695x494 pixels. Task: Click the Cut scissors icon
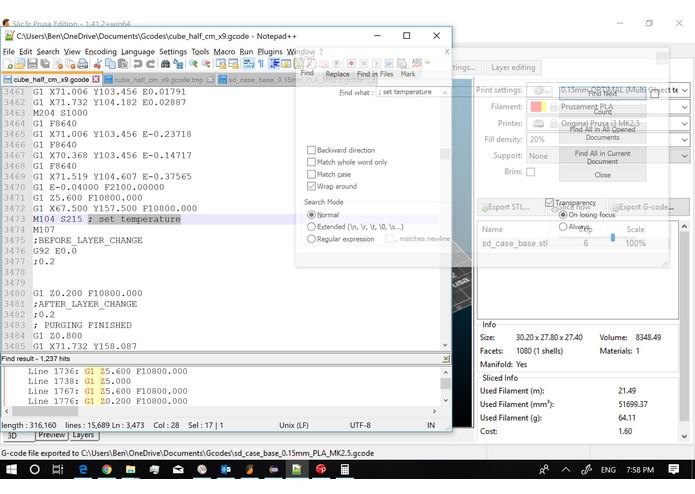98,63
